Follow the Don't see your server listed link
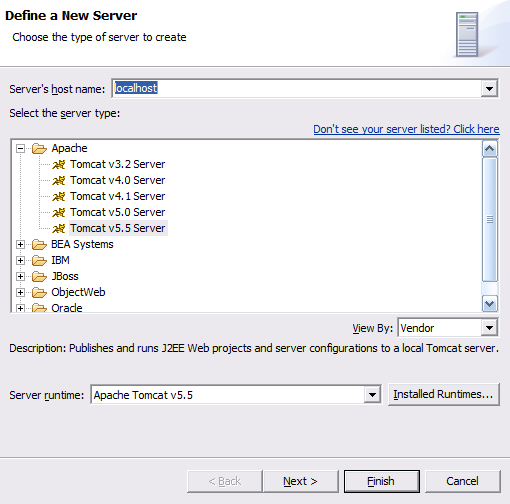 [x=406, y=129]
